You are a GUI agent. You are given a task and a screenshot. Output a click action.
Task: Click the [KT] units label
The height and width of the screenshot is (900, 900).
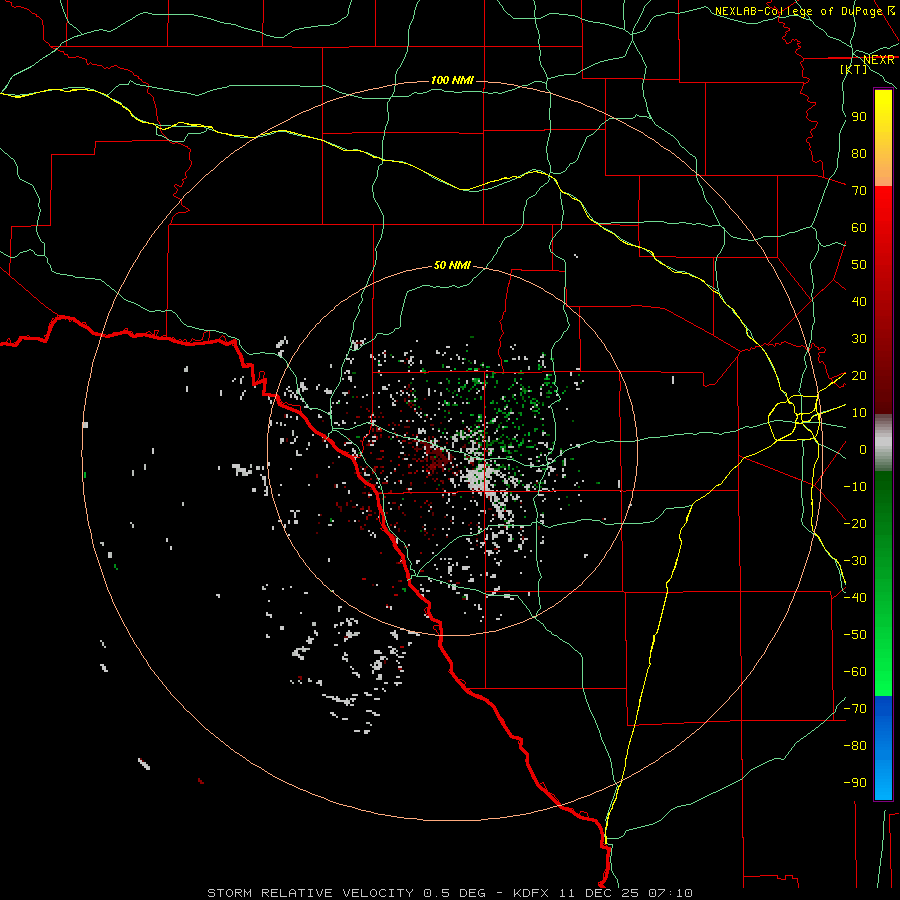point(854,69)
